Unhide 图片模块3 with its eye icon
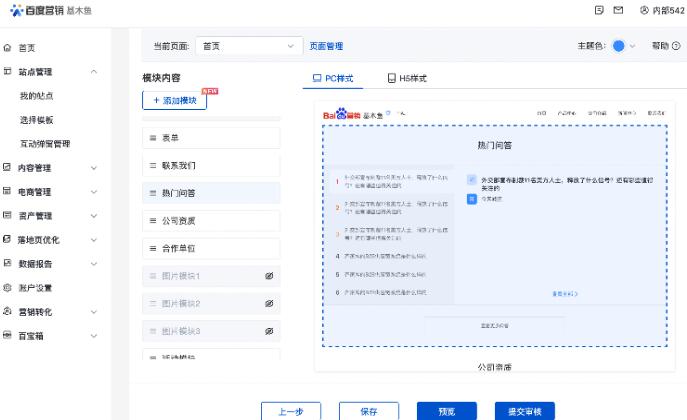The image size is (687, 420). pos(269,331)
